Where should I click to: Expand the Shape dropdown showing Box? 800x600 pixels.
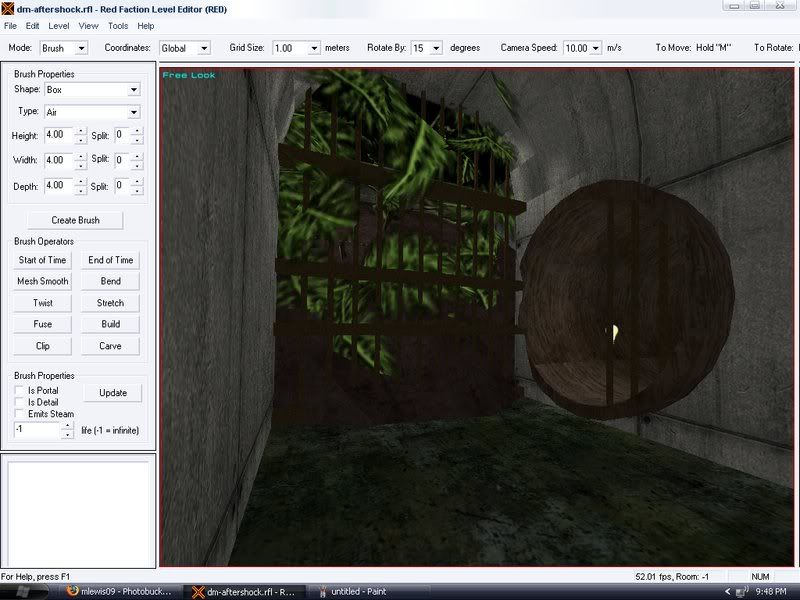pyautogui.click(x=134, y=90)
